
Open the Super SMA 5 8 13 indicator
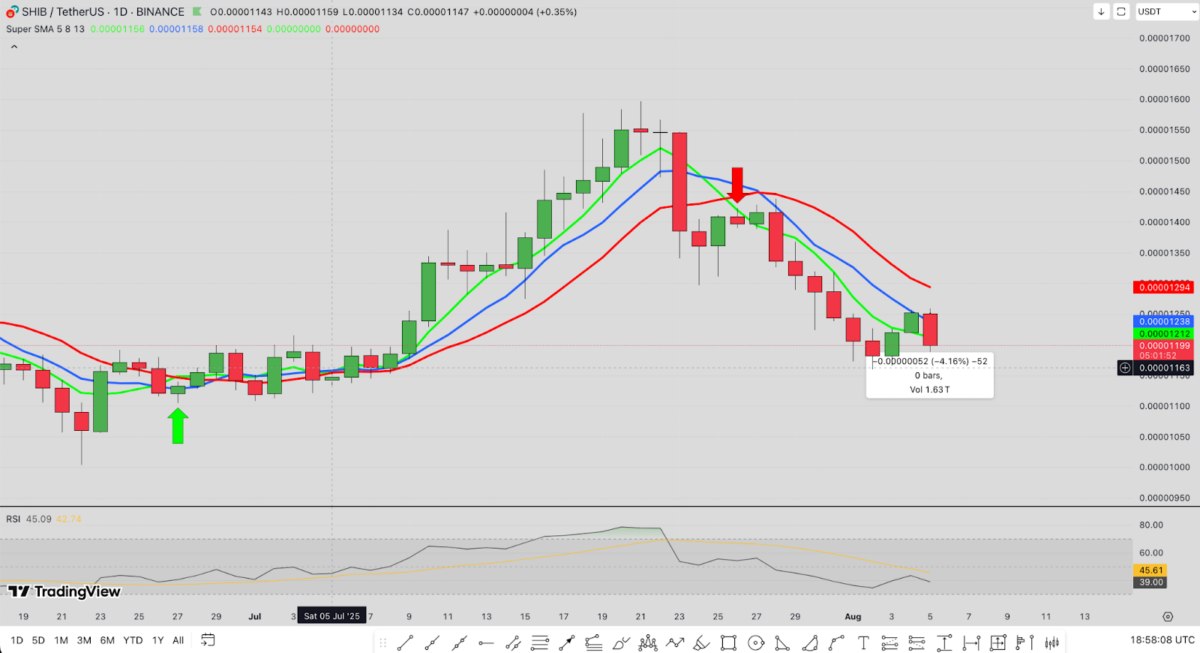coord(46,29)
